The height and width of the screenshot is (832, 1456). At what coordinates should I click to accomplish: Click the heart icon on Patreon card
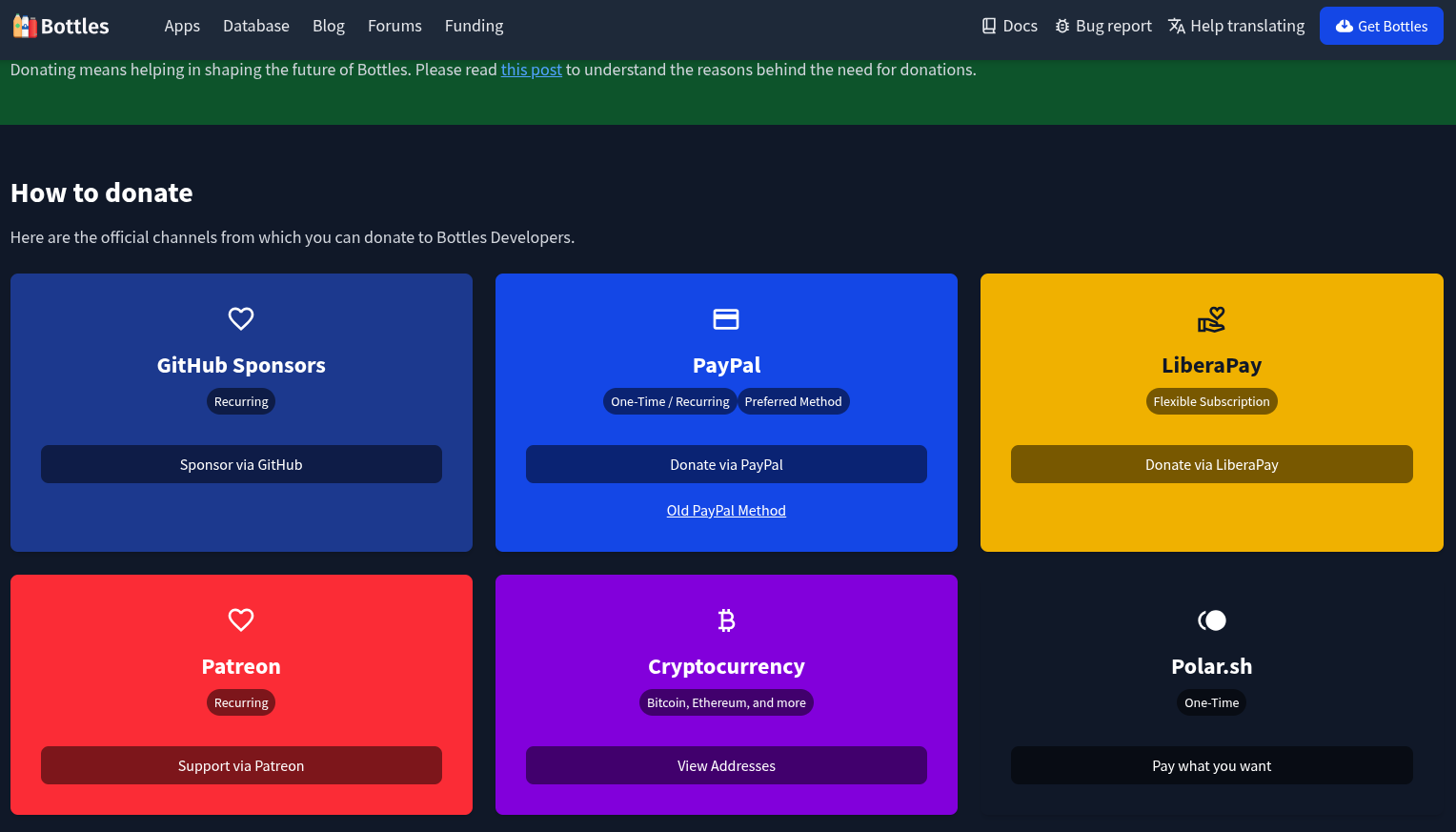click(241, 619)
